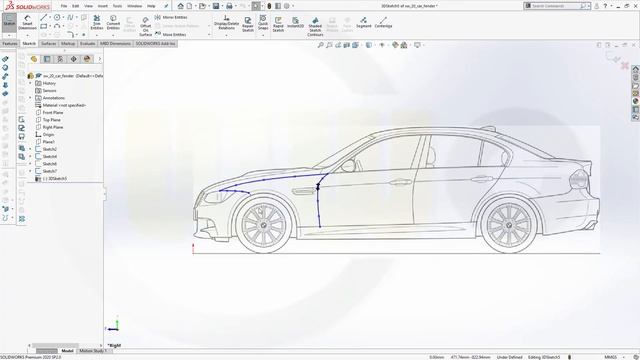Open FeatureManager Design Tree tab
Image resolution: width=640 pixels, height=360 pixels.
pyautogui.click(x=34, y=59)
